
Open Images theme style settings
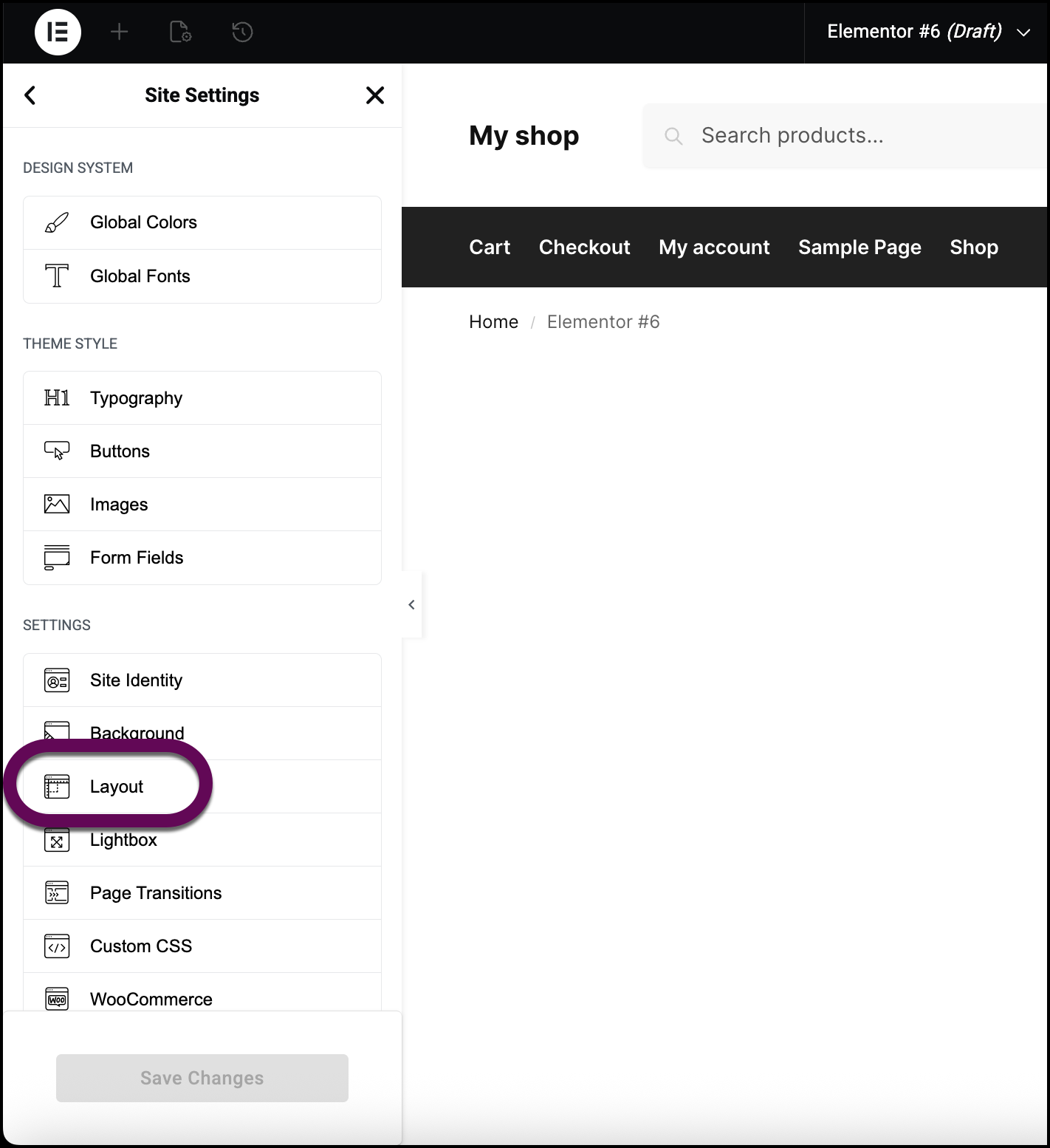pyautogui.click(x=118, y=504)
